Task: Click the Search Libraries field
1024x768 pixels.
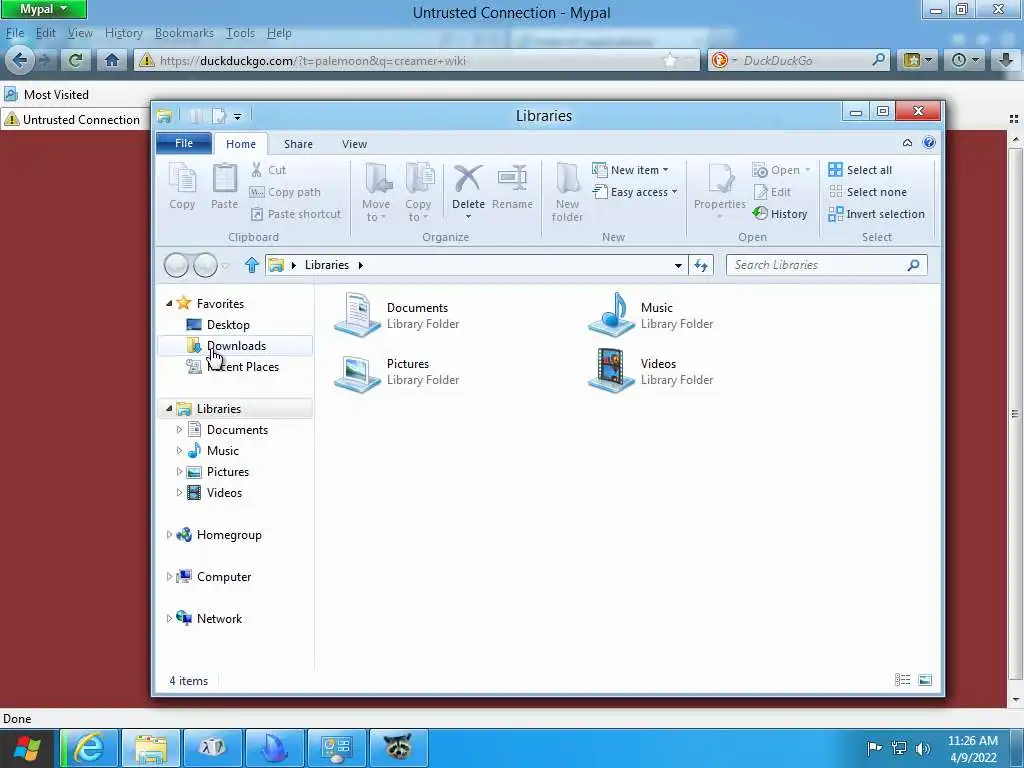Action: click(826, 265)
